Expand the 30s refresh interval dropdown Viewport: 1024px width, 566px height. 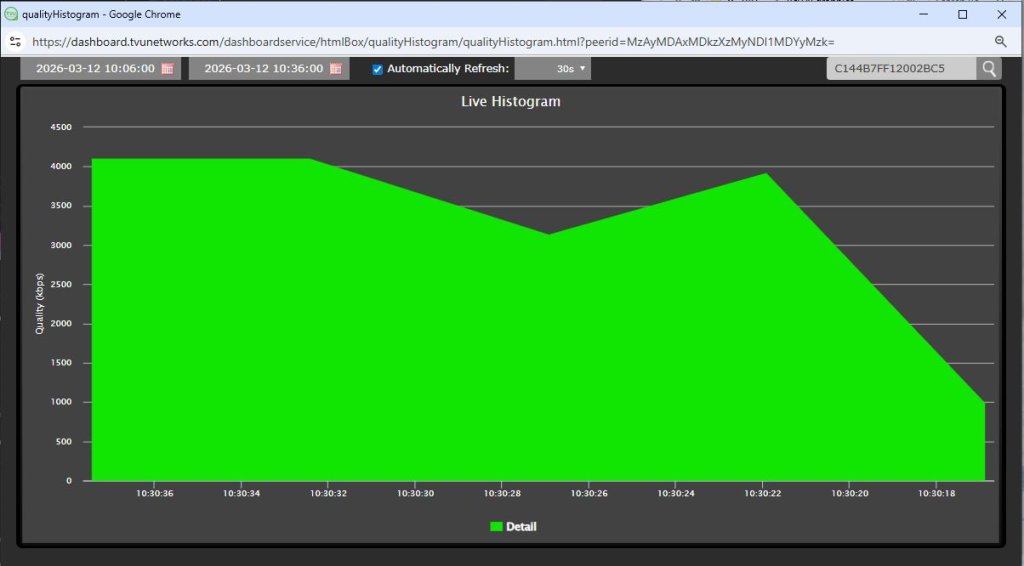[552, 69]
